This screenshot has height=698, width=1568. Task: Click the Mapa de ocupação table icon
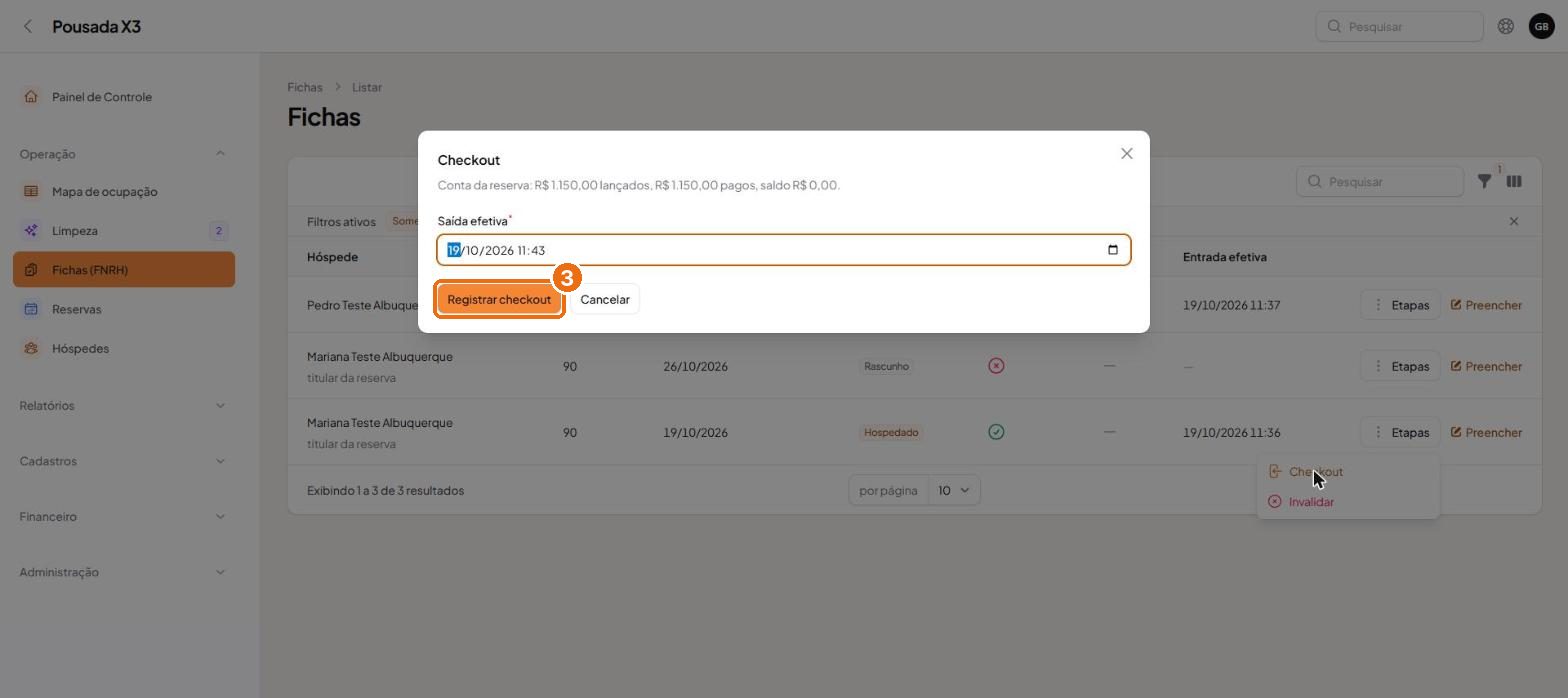(x=31, y=191)
